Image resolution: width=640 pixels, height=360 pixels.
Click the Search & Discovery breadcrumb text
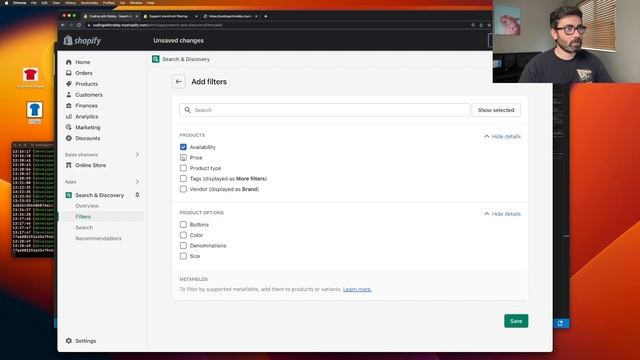click(186, 59)
